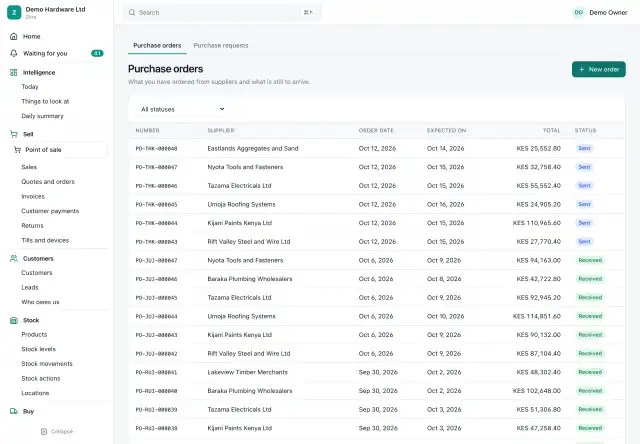Click Received status for PO-JUJ-000046
640x444 pixels.
click(x=590, y=279)
